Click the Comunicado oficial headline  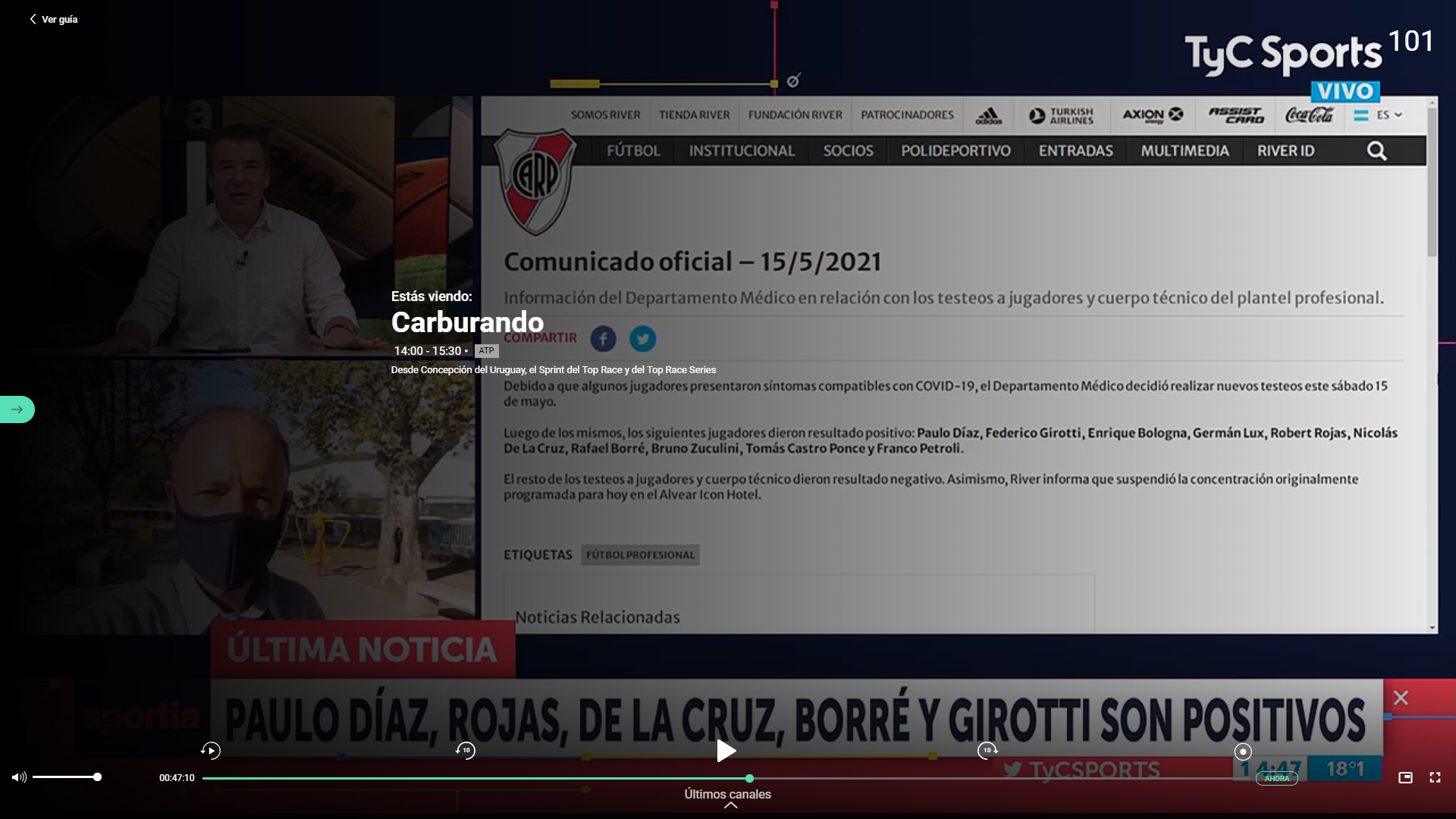tap(692, 262)
